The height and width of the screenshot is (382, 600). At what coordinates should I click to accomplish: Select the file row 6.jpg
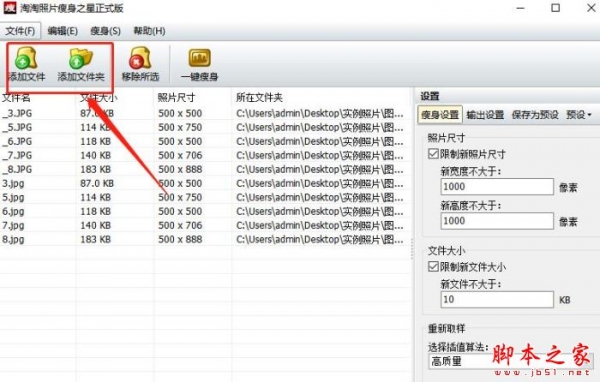pyautogui.click(x=205, y=211)
